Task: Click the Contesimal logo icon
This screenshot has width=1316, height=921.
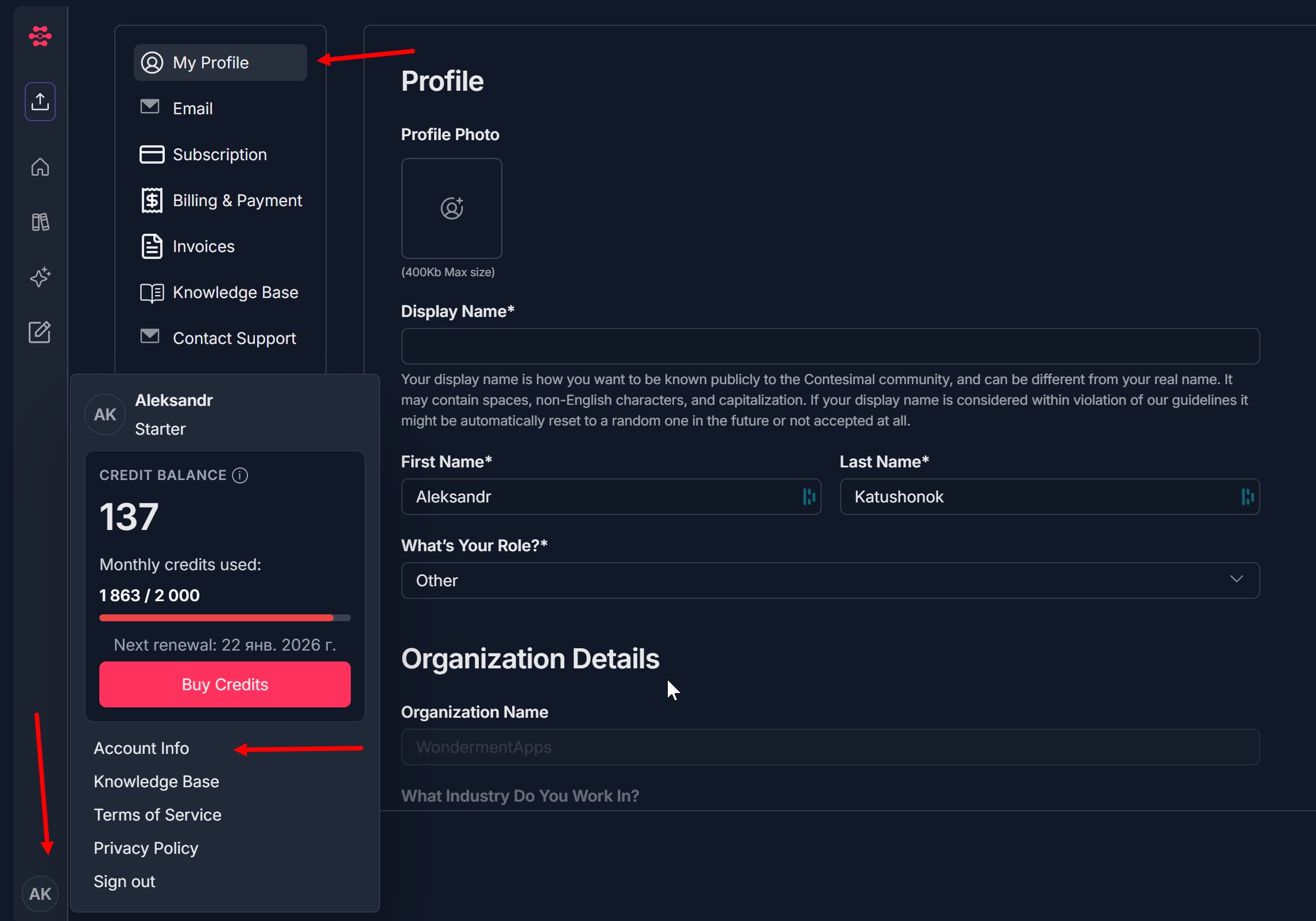Action: pos(40,36)
